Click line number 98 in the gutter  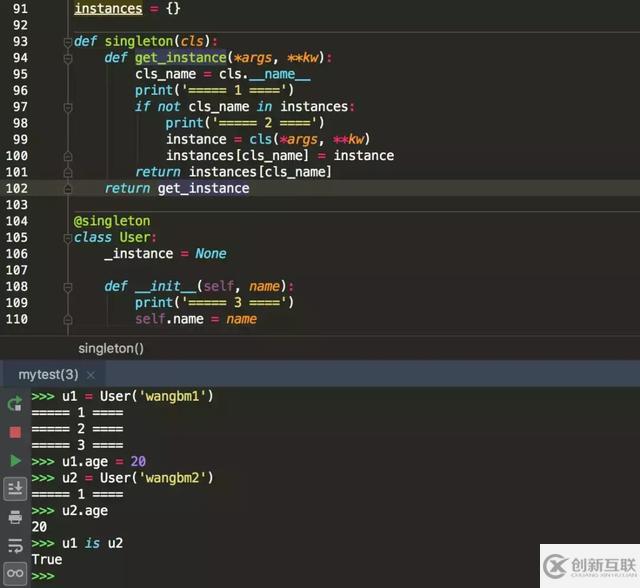pos(17,123)
